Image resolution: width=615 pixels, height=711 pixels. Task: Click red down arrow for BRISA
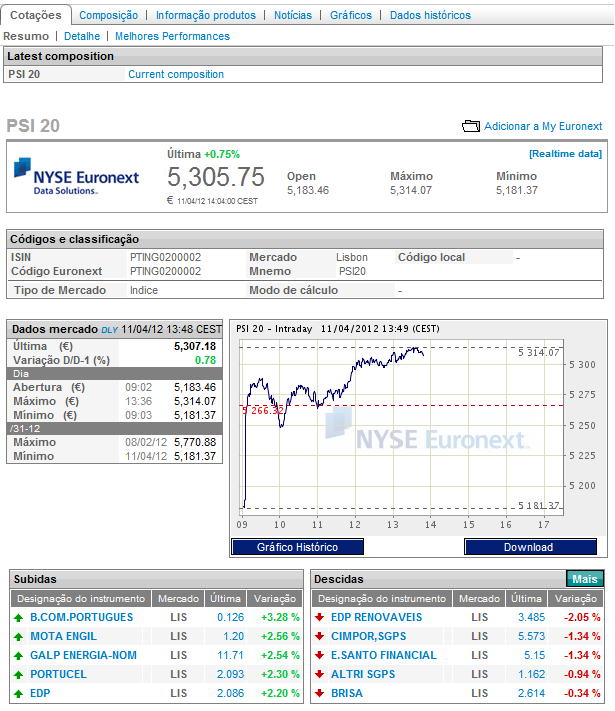[x=320, y=693]
